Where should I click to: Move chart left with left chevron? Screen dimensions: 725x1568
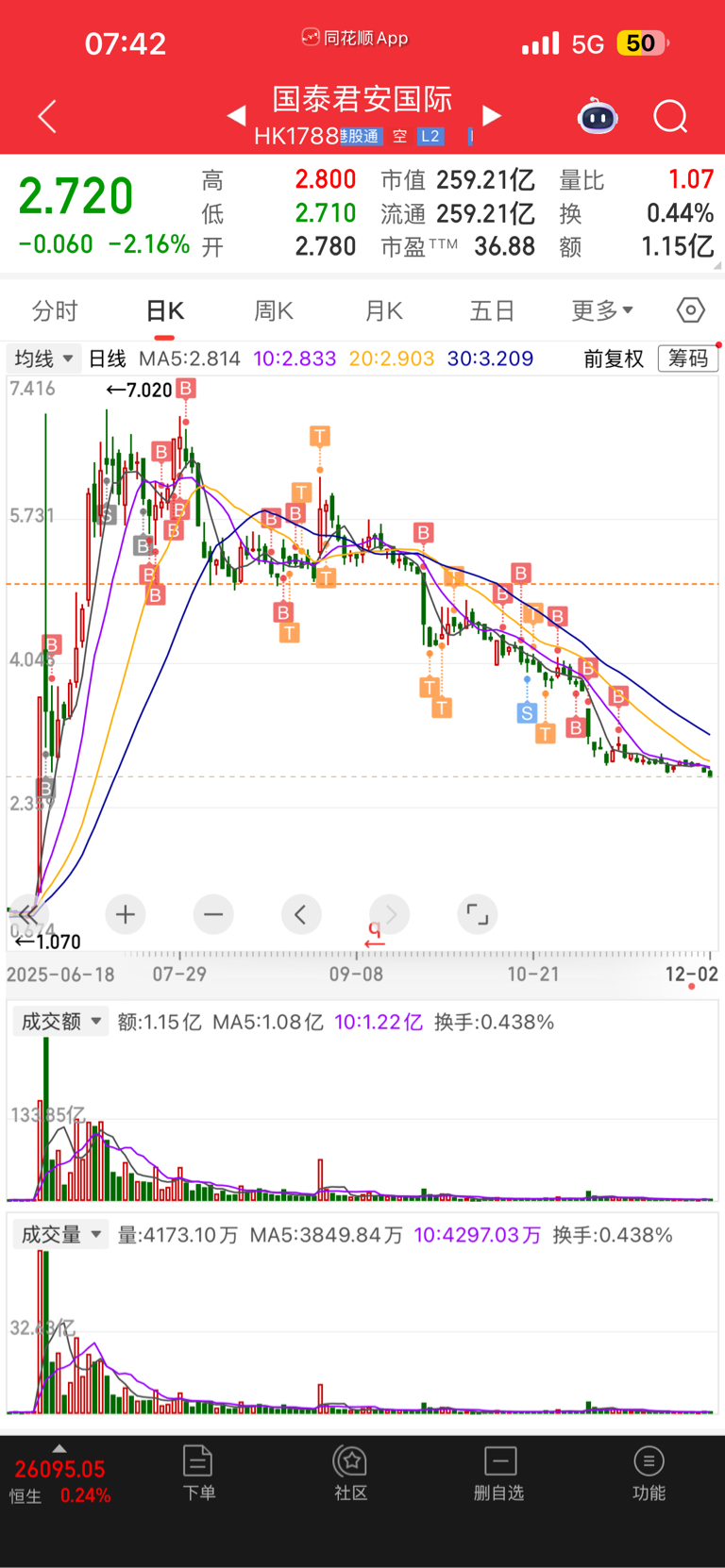(x=301, y=914)
